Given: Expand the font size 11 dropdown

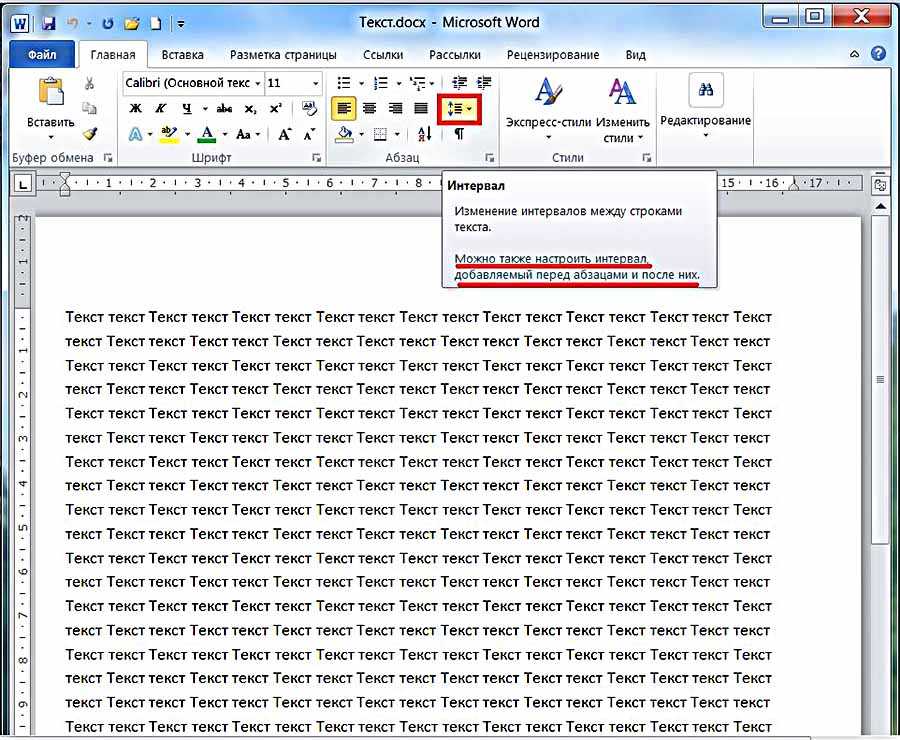Looking at the screenshot, I should coord(316,83).
